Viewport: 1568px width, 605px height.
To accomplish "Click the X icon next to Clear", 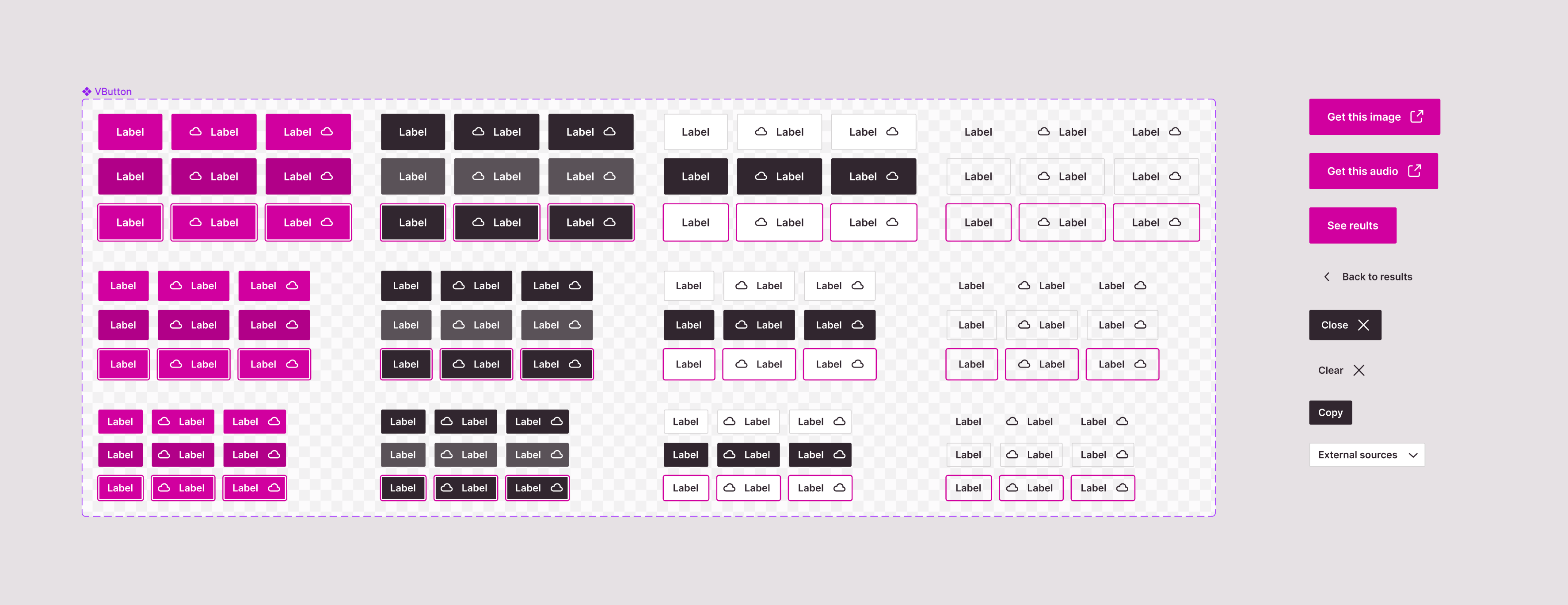I will pos(1359,370).
